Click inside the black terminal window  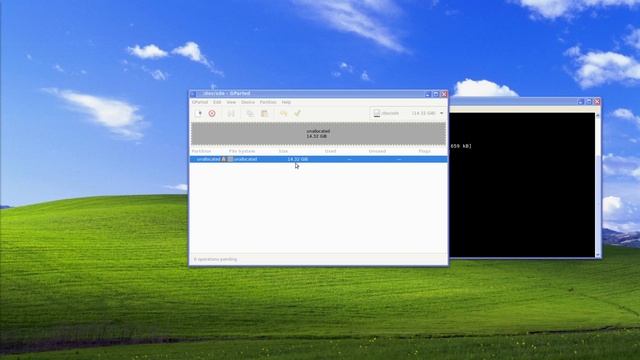click(x=522, y=185)
